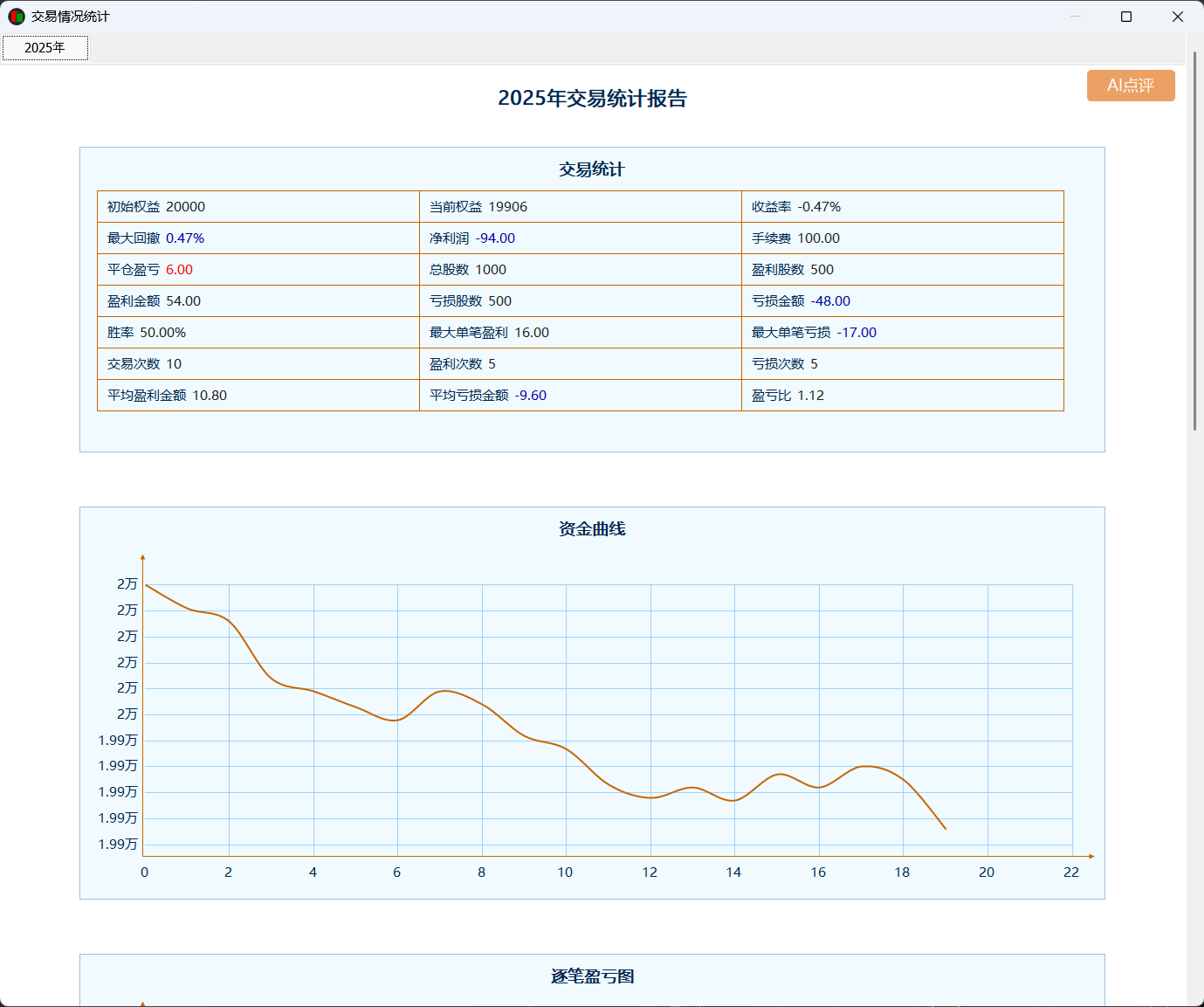Screen dimensions: 1204x1007
Task: Click the 最大回撤 0.47% cell
Action: pyautogui.click(x=258, y=238)
